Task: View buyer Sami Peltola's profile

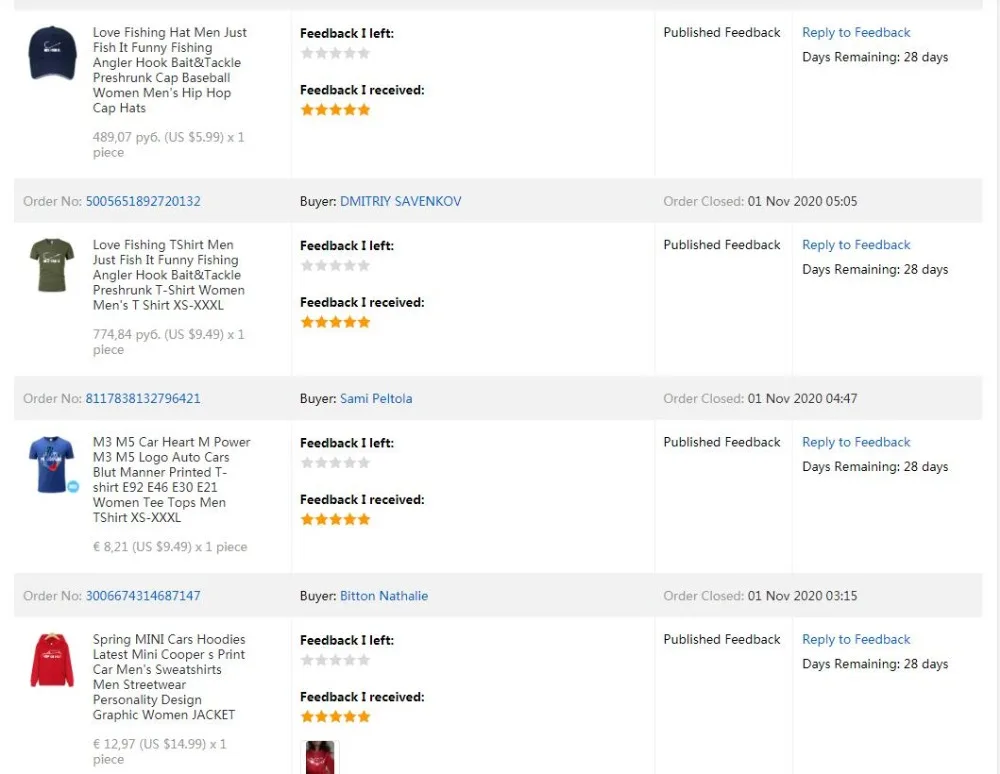Action: pyautogui.click(x=376, y=398)
